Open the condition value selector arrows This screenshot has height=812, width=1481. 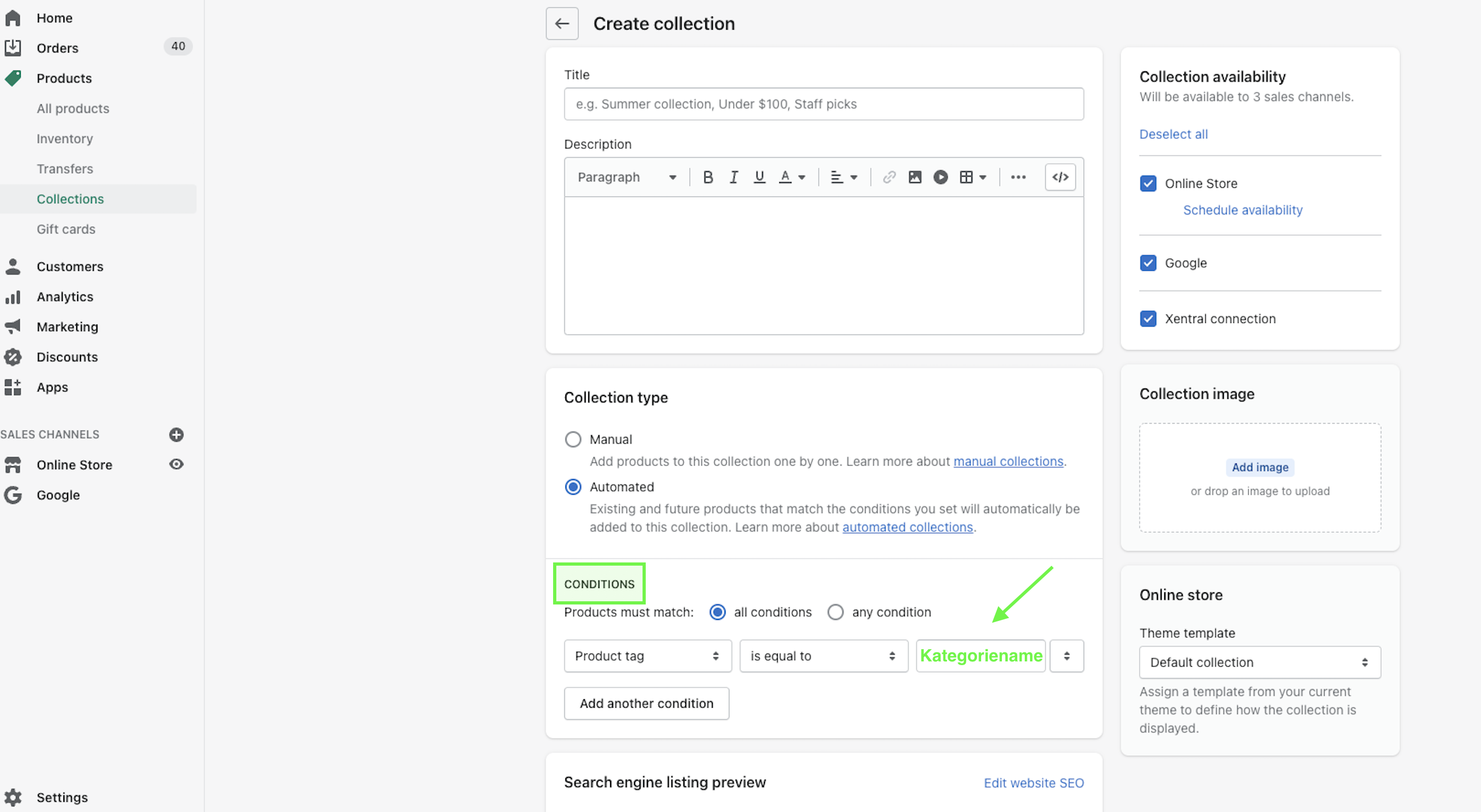pos(1066,656)
